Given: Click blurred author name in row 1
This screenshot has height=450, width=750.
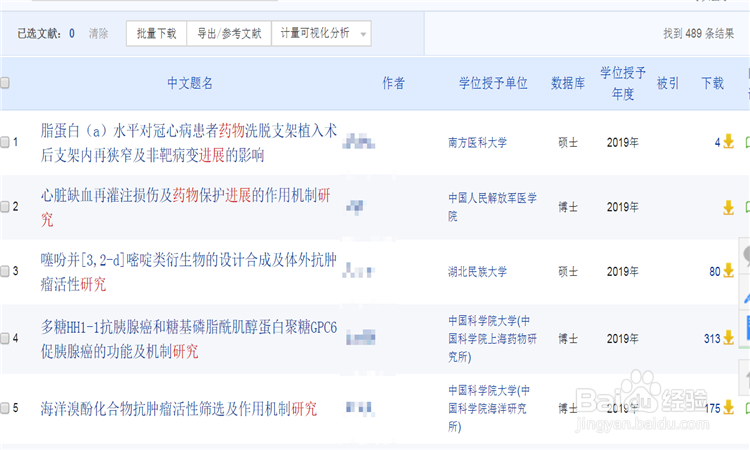Looking at the screenshot, I should tap(359, 142).
